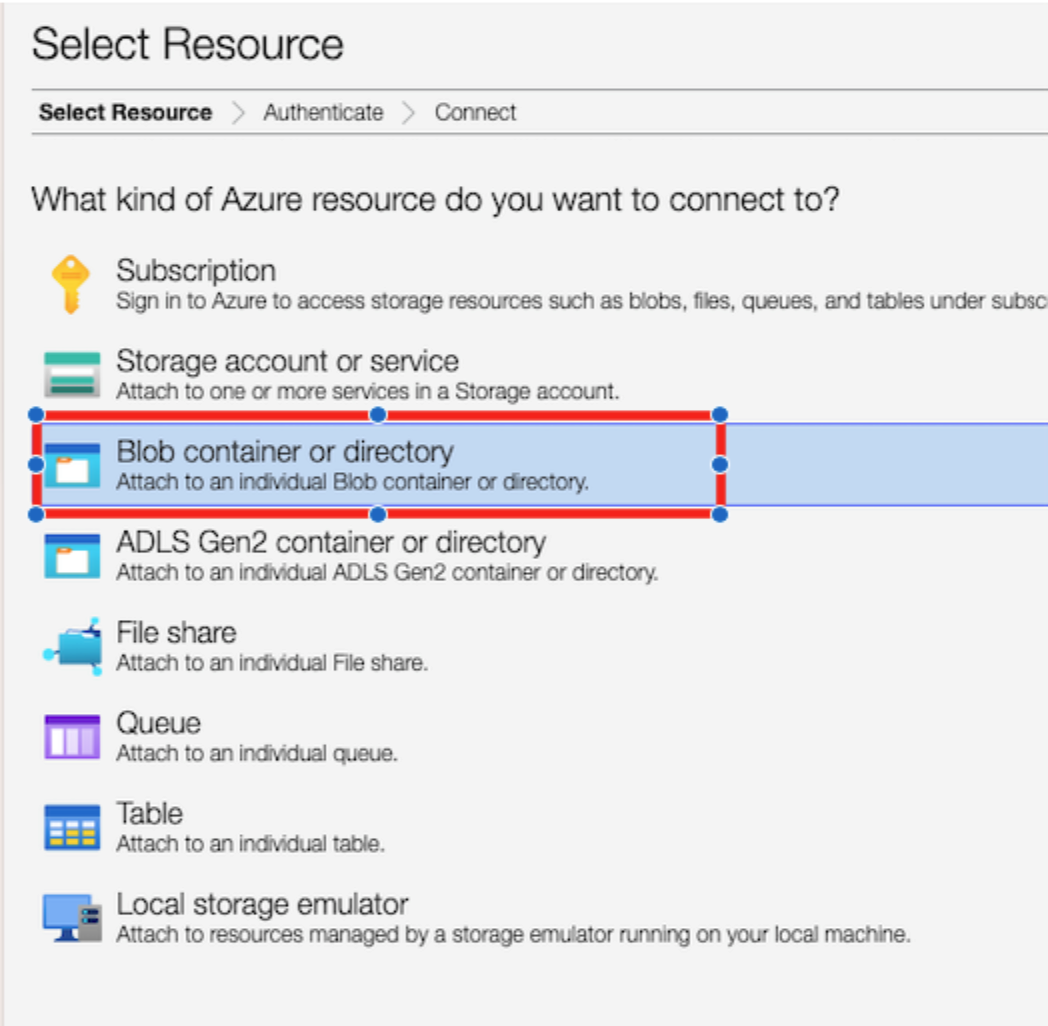Select Blob container or directory option

click(x=539, y=465)
